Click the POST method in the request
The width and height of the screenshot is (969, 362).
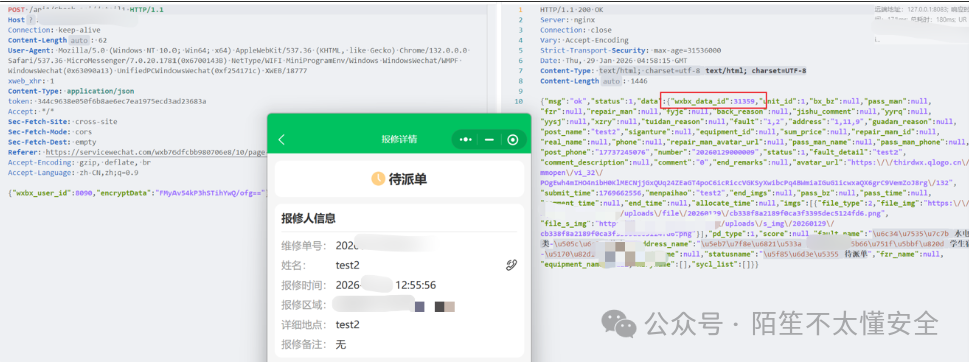pos(16,10)
